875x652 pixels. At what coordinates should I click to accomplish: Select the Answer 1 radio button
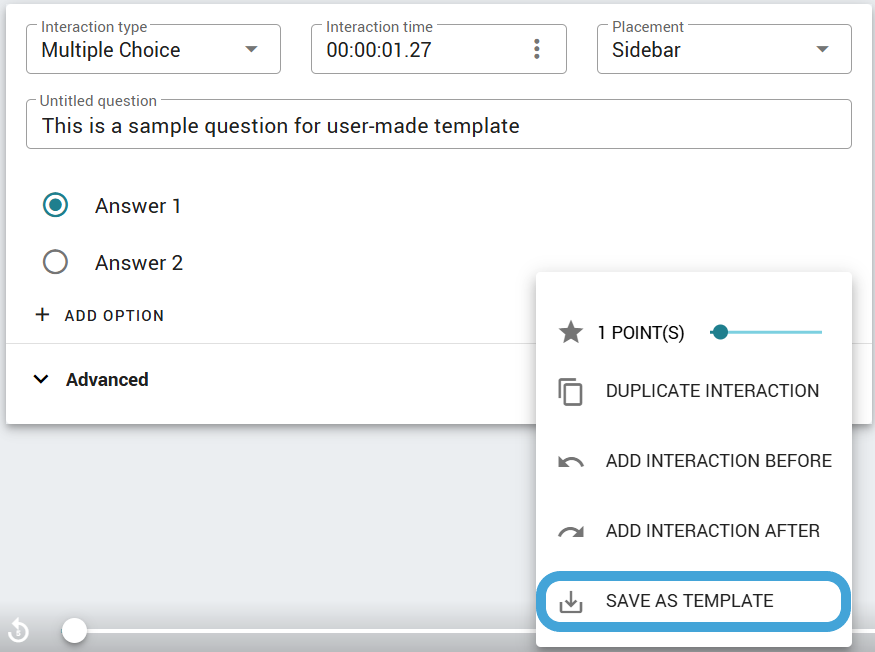tap(55, 205)
